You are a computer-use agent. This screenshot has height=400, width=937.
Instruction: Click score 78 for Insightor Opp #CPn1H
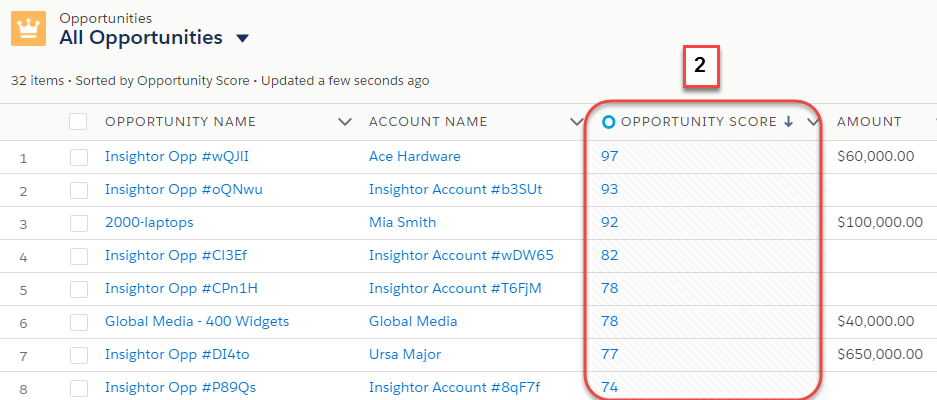click(610, 289)
